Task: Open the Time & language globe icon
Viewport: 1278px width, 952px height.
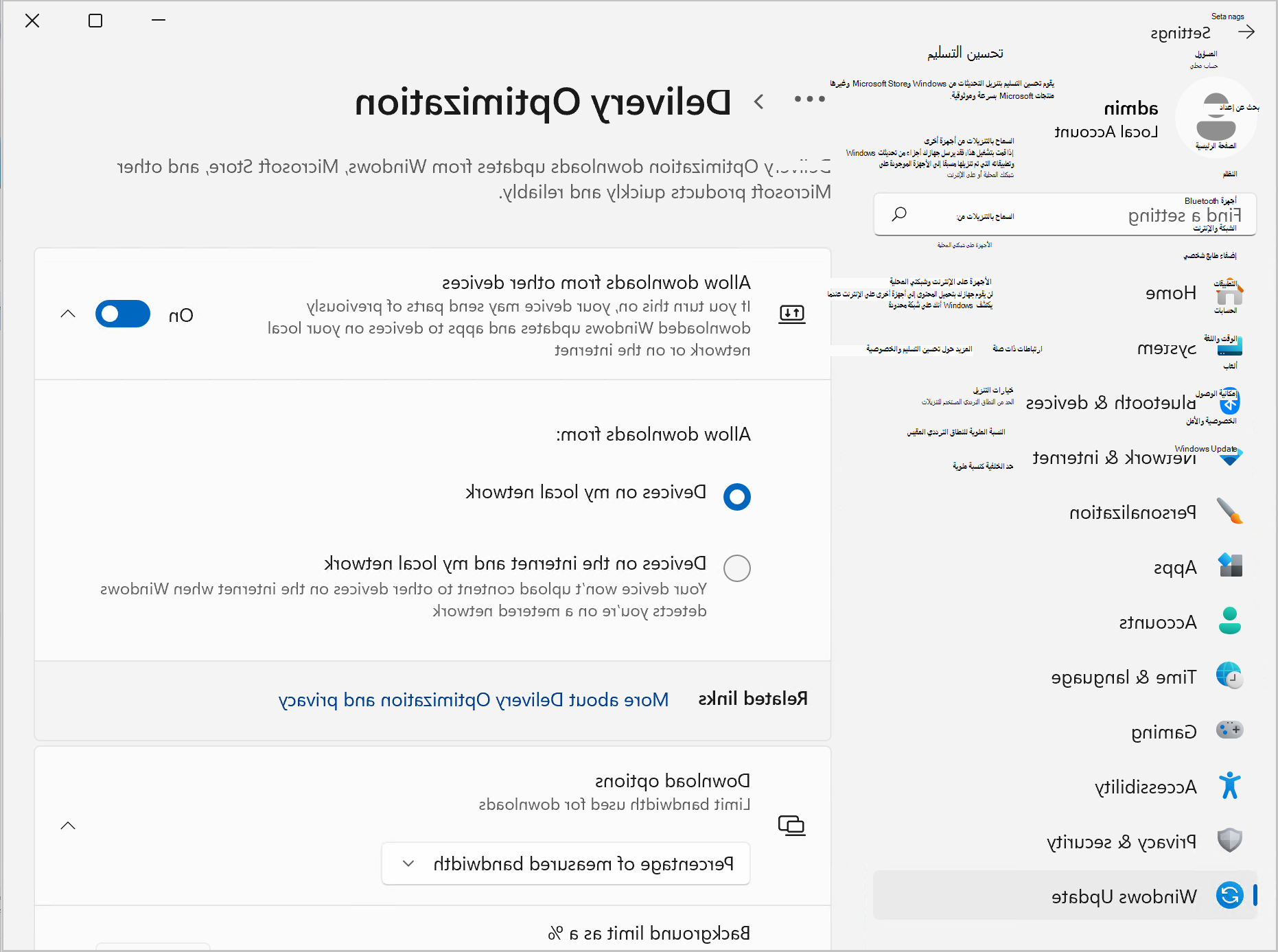Action: click(1229, 675)
